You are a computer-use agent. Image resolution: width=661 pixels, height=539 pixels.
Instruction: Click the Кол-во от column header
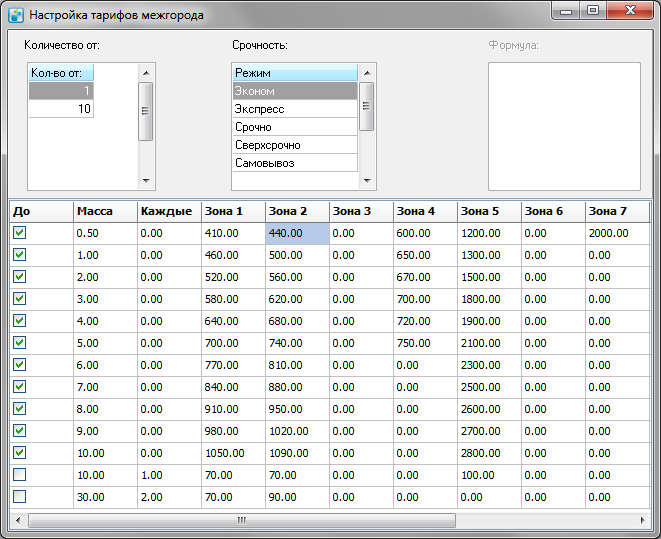[x=61, y=73]
